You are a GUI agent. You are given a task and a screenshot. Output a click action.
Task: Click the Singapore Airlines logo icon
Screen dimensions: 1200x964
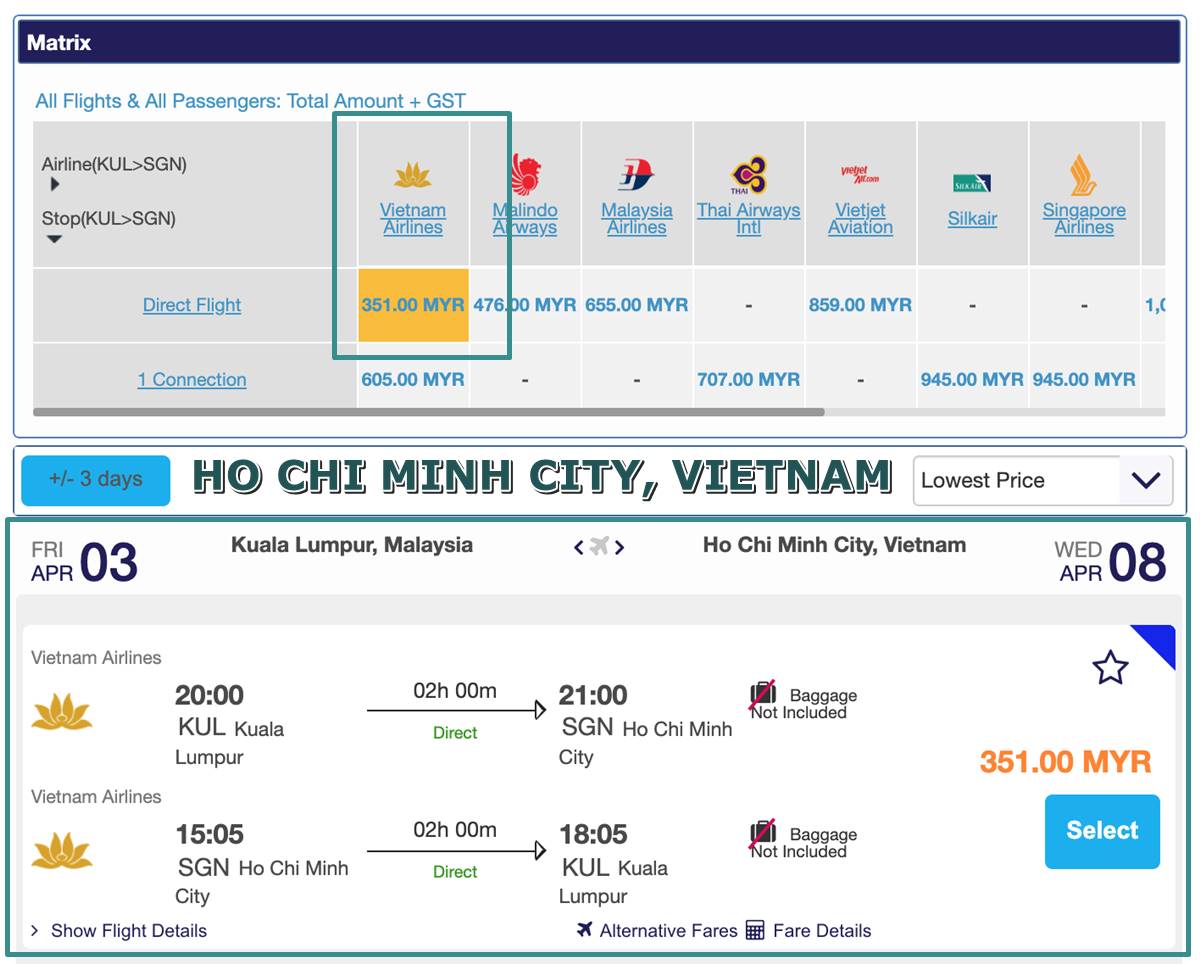coord(1083,175)
